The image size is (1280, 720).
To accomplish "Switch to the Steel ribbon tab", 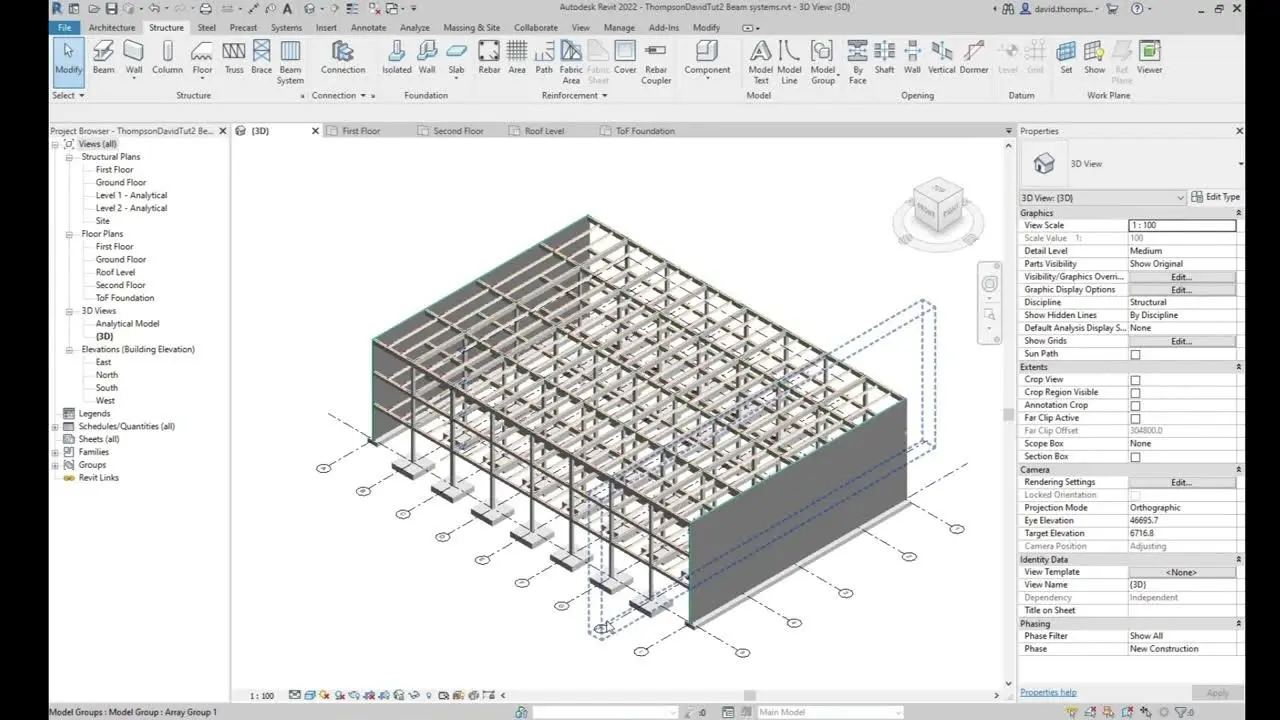I will (x=207, y=28).
